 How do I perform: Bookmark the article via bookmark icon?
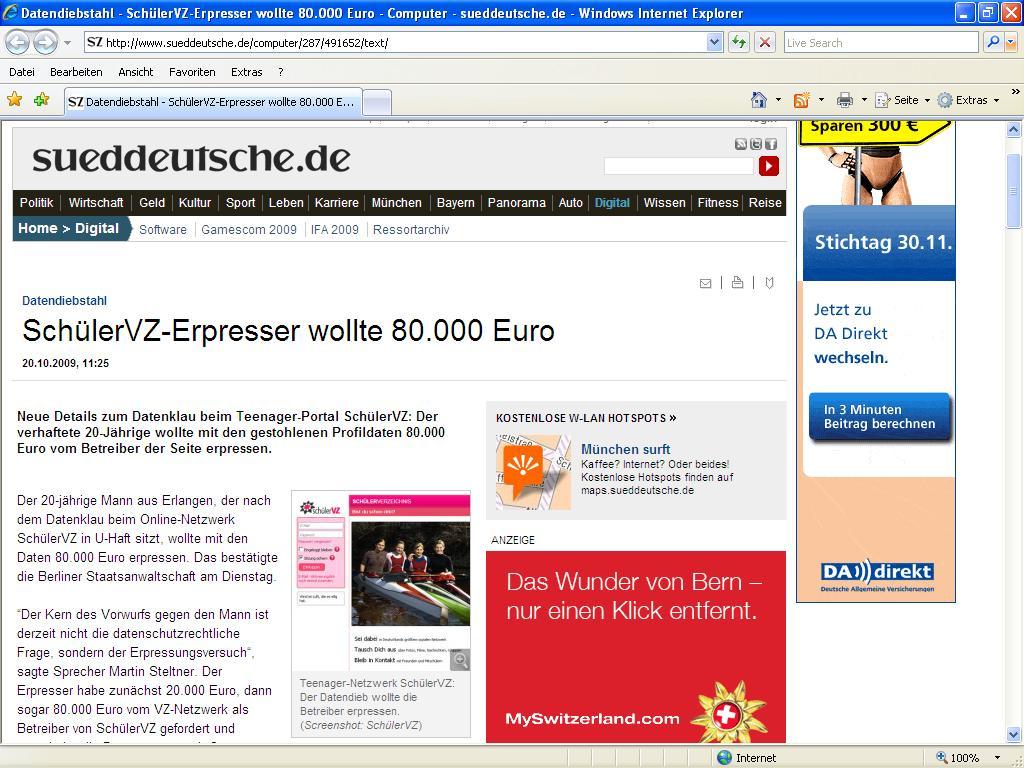click(769, 283)
